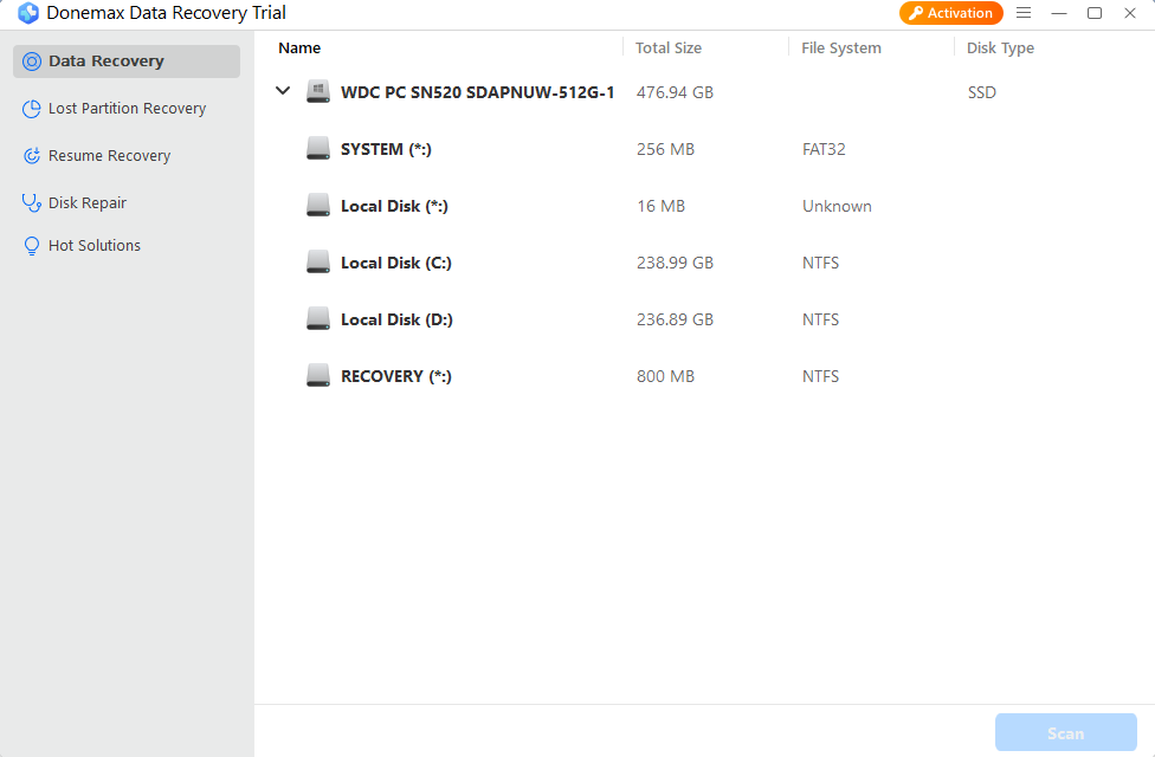Open the hamburger menu in title bar
The height and width of the screenshot is (757, 1155).
[x=1023, y=13]
